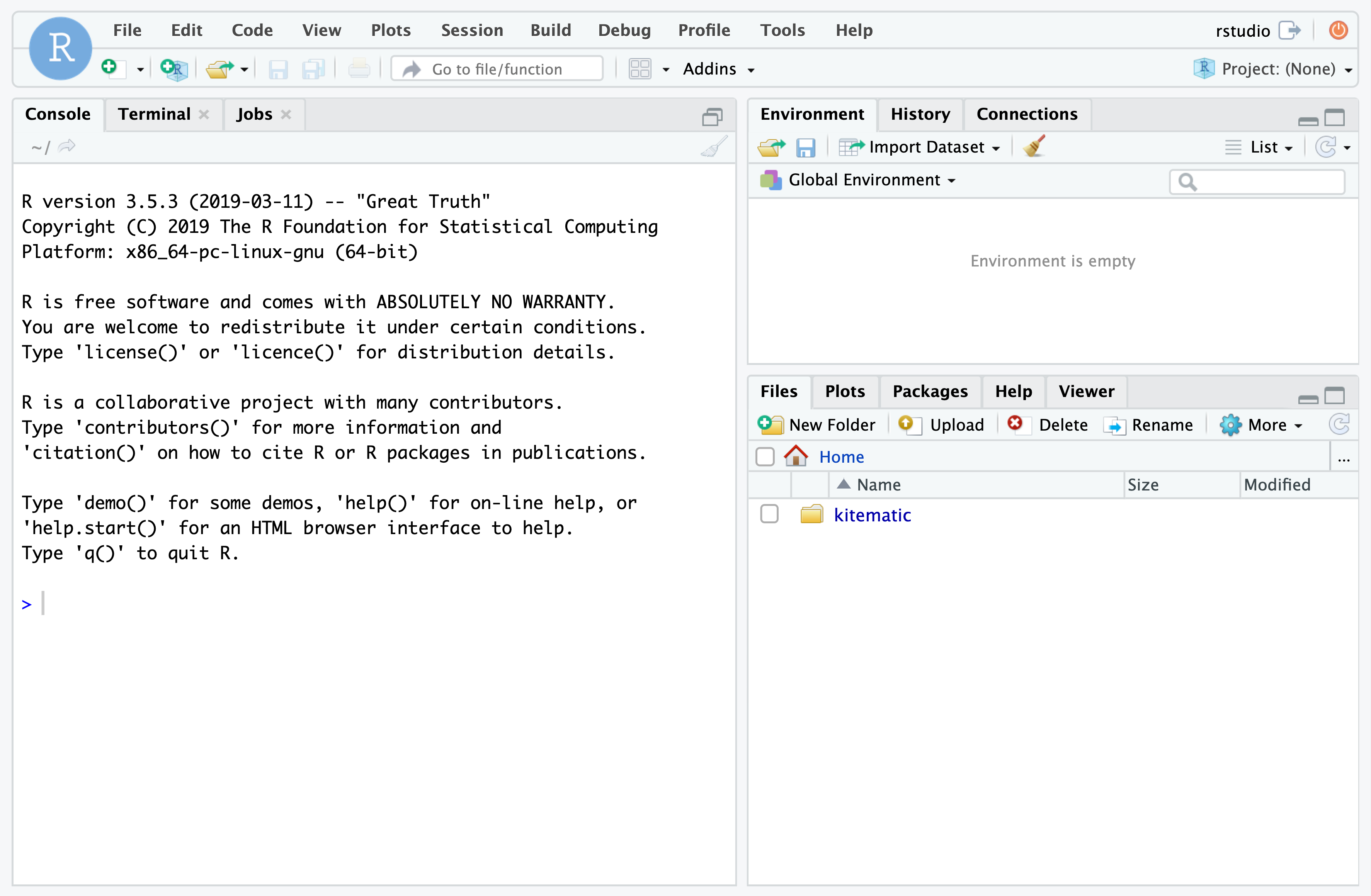The width and height of the screenshot is (1371, 896).
Task: Clear console with the broom icon
Action: 714,146
